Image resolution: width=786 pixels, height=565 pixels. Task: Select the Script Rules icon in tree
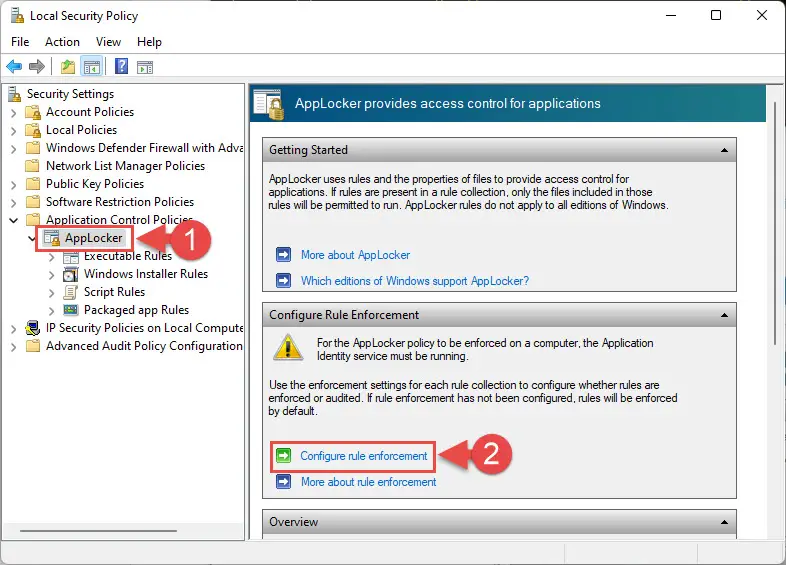[71, 292]
